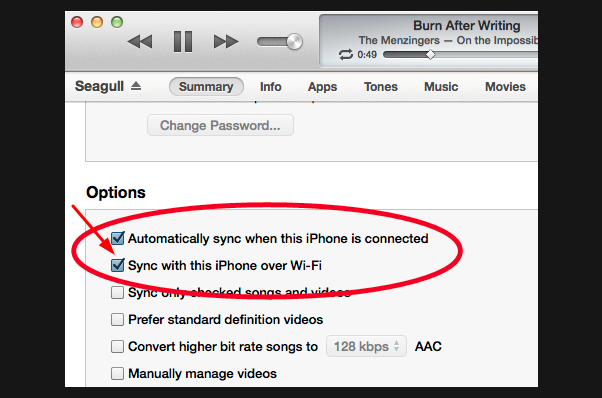Uncheck Automatically sync when this iPhone is connected

click(x=117, y=238)
